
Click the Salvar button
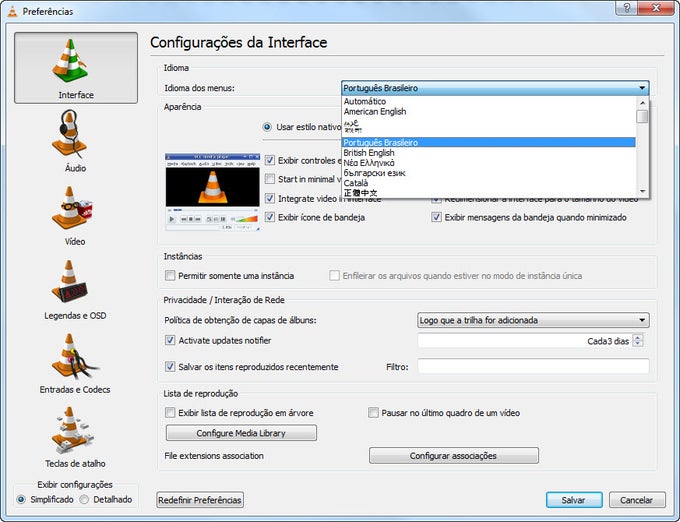pos(573,500)
